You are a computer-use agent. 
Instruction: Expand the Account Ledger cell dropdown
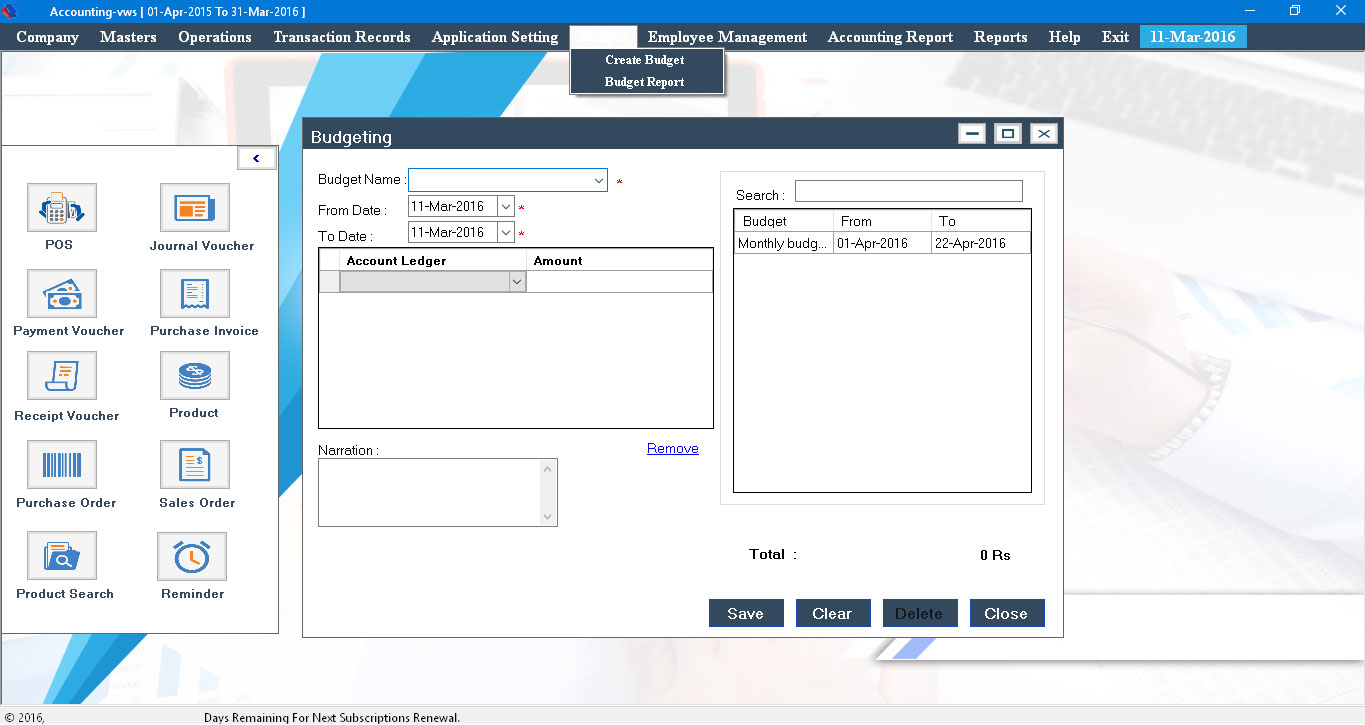517,282
